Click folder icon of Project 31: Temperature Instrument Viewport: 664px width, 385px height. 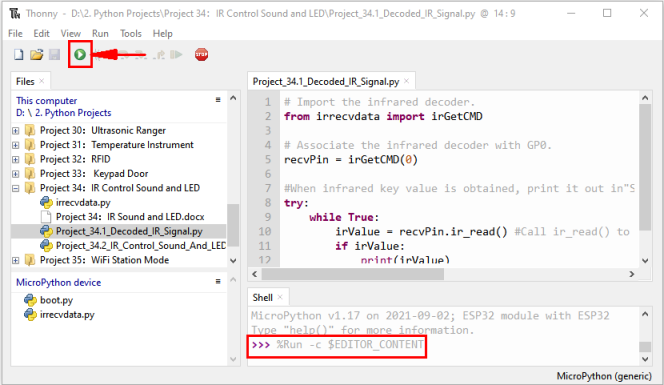(x=30, y=145)
